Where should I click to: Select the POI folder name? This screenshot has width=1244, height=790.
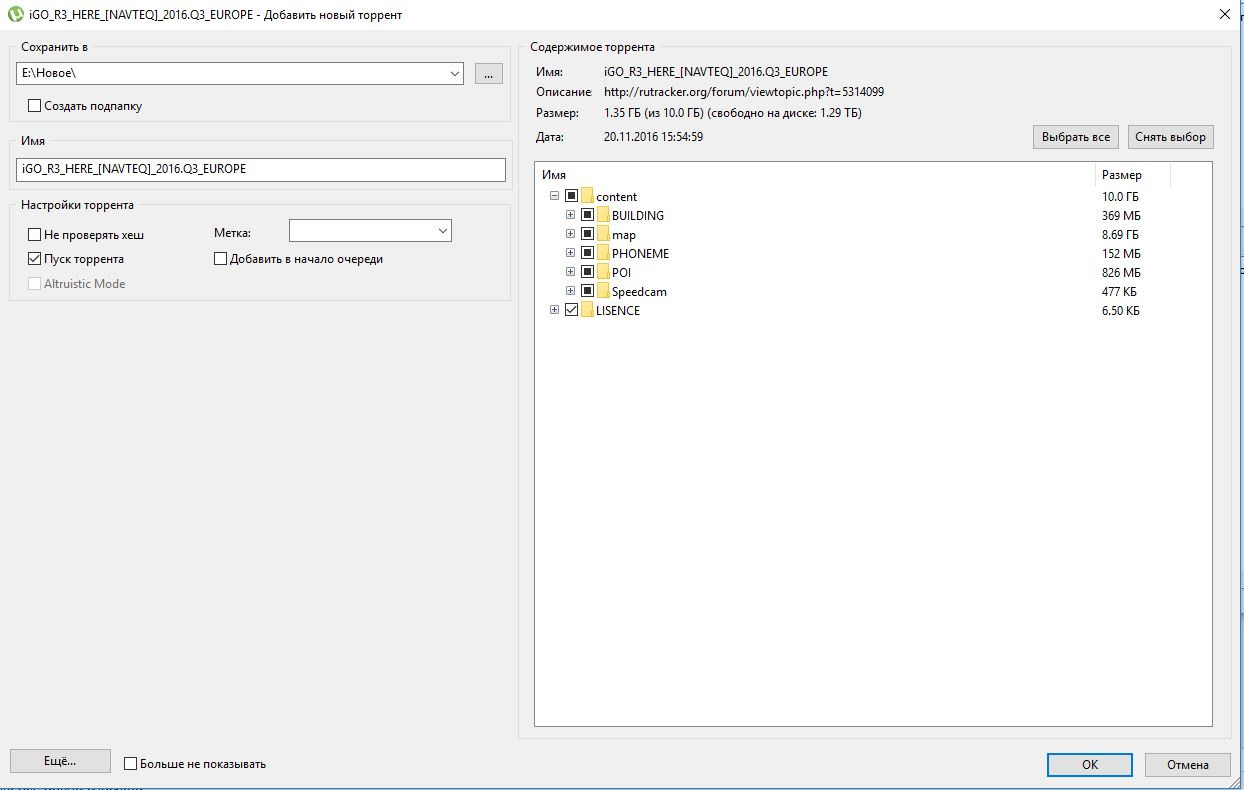coord(621,273)
